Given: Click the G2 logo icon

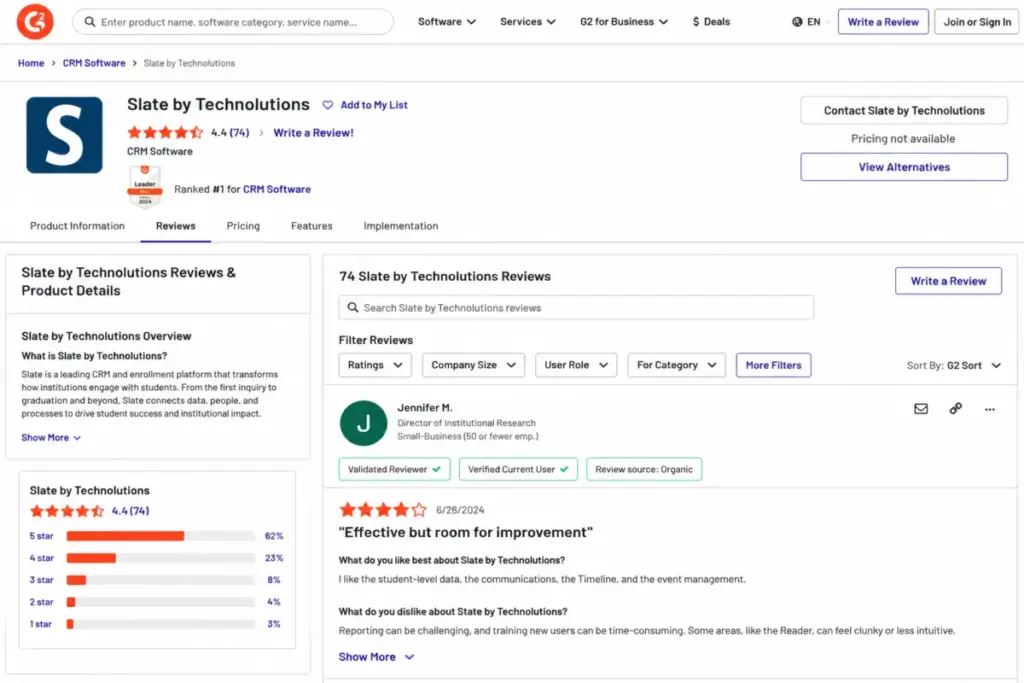Looking at the screenshot, I should [35, 22].
